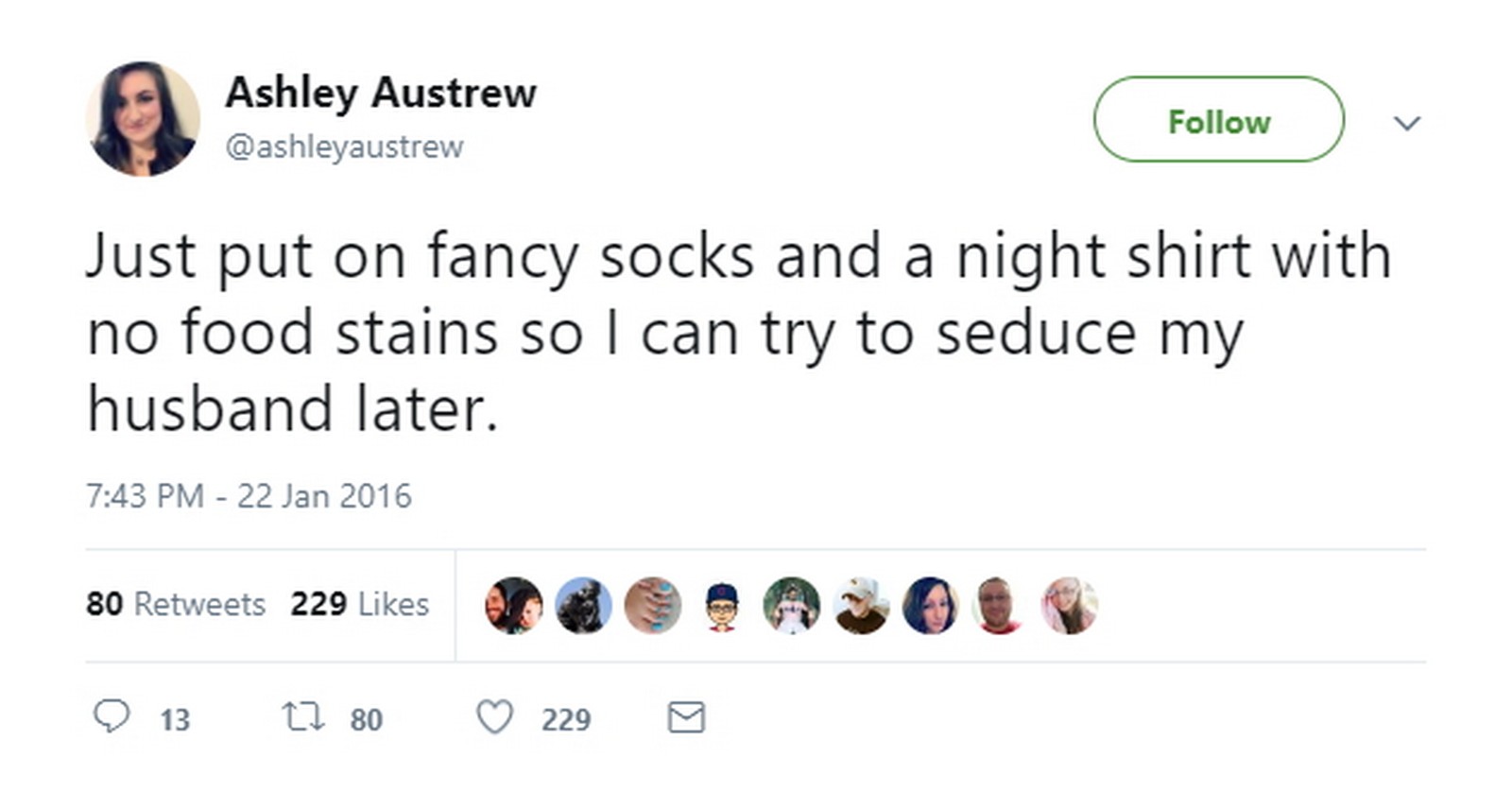The image size is (1512, 792).
Task: Open the liker avatar with green outdoor background
Action: pos(792,605)
